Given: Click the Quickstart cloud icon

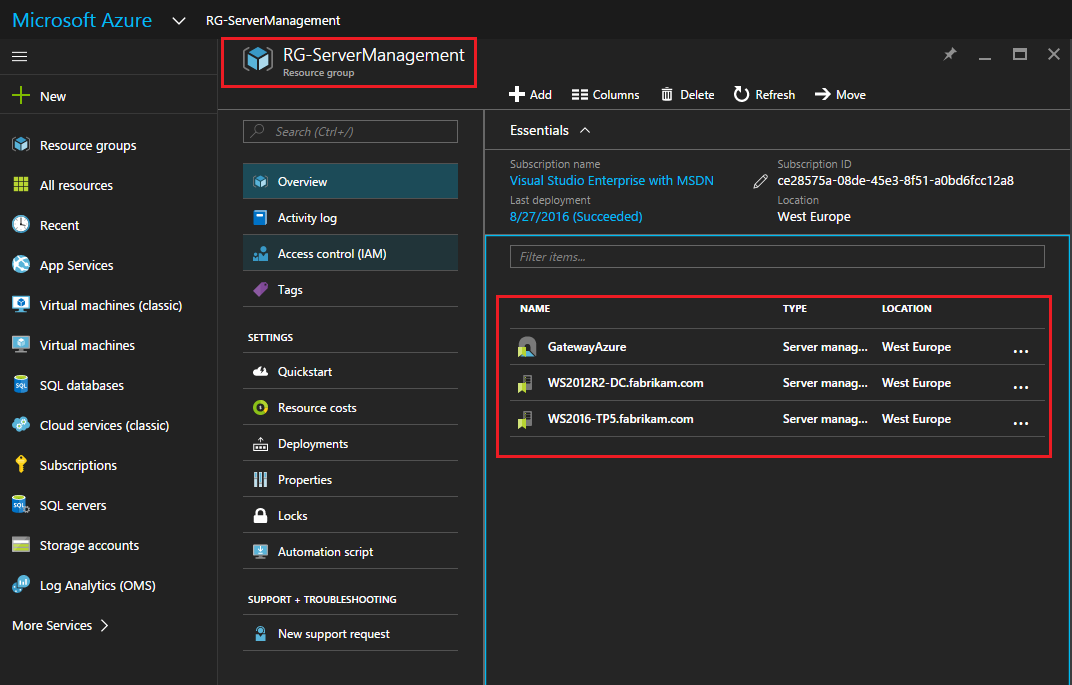Looking at the screenshot, I should [x=260, y=371].
